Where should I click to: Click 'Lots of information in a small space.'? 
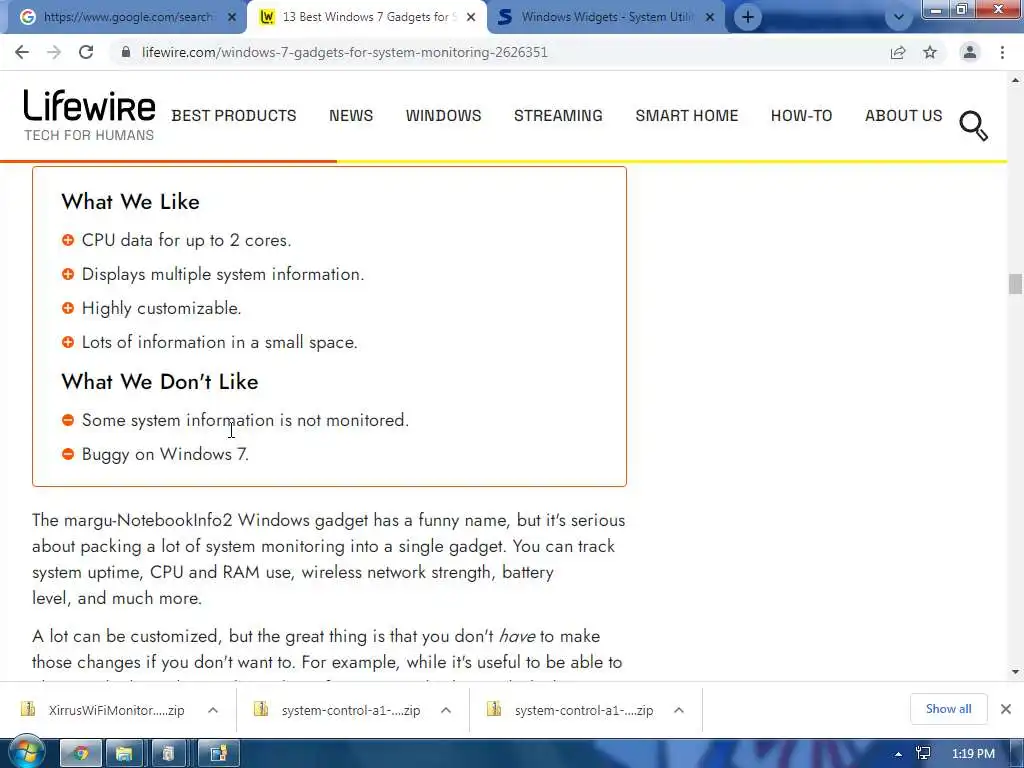tap(219, 342)
